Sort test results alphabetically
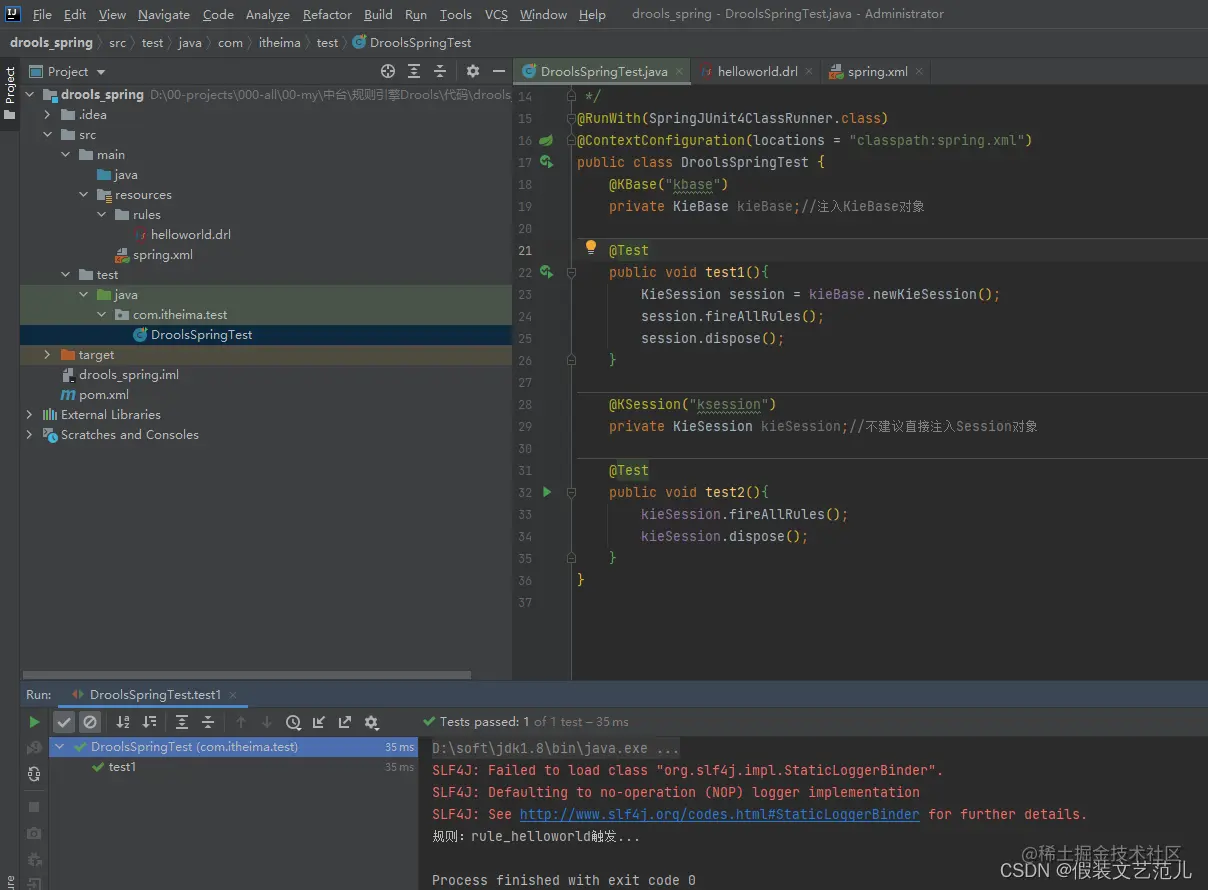Image resolution: width=1208 pixels, height=890 pixels. pos(123,722)
